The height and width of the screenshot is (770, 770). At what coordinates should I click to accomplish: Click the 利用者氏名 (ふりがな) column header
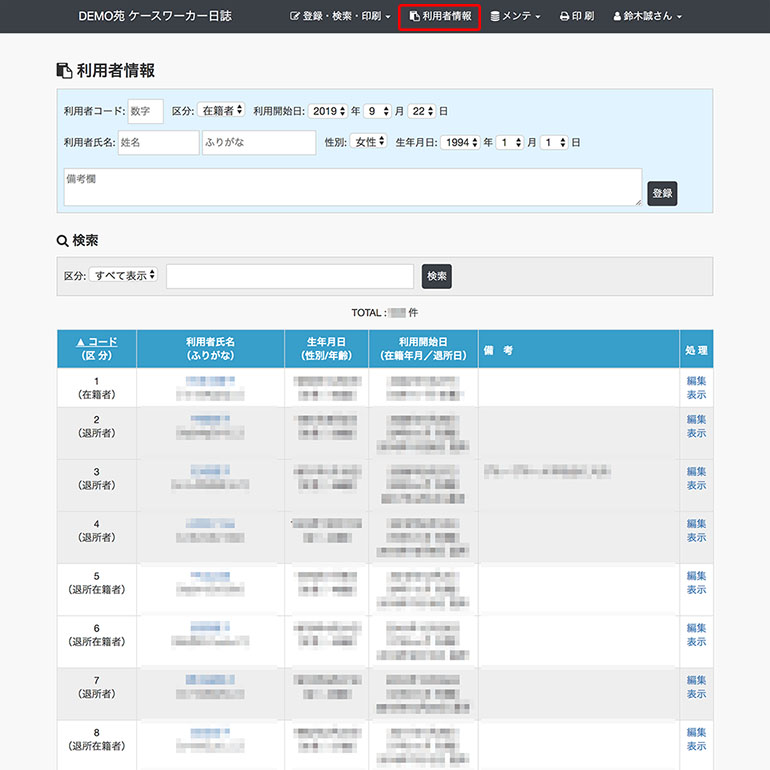tap(210, 349)
